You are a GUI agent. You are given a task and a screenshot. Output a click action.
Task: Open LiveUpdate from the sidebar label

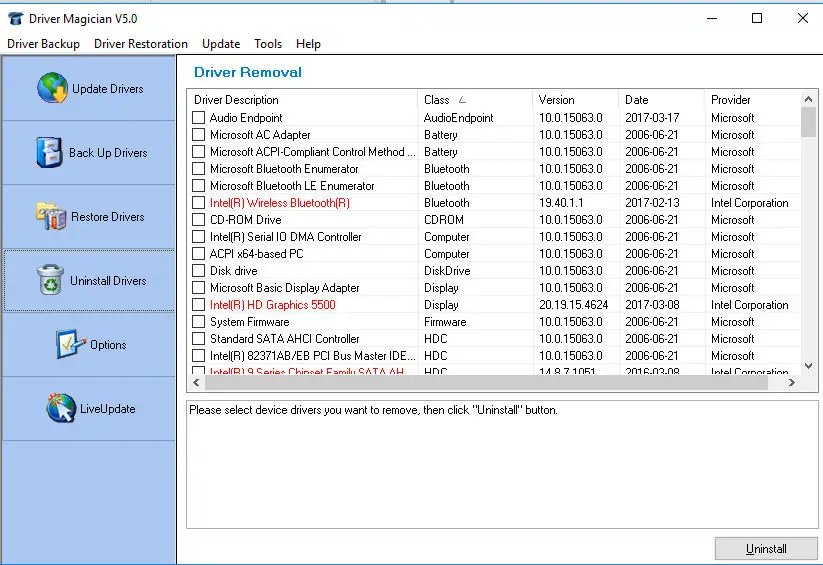[x=108, y=409]
